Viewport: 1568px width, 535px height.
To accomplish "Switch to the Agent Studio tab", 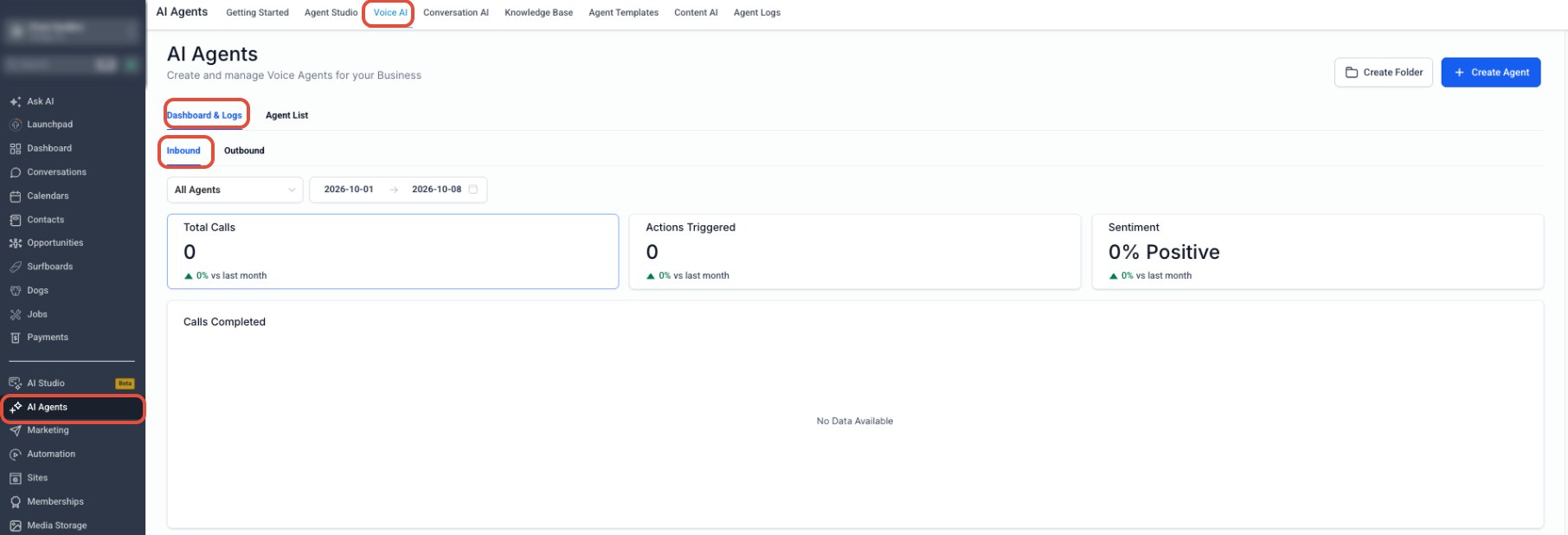I will coord(331,13).
